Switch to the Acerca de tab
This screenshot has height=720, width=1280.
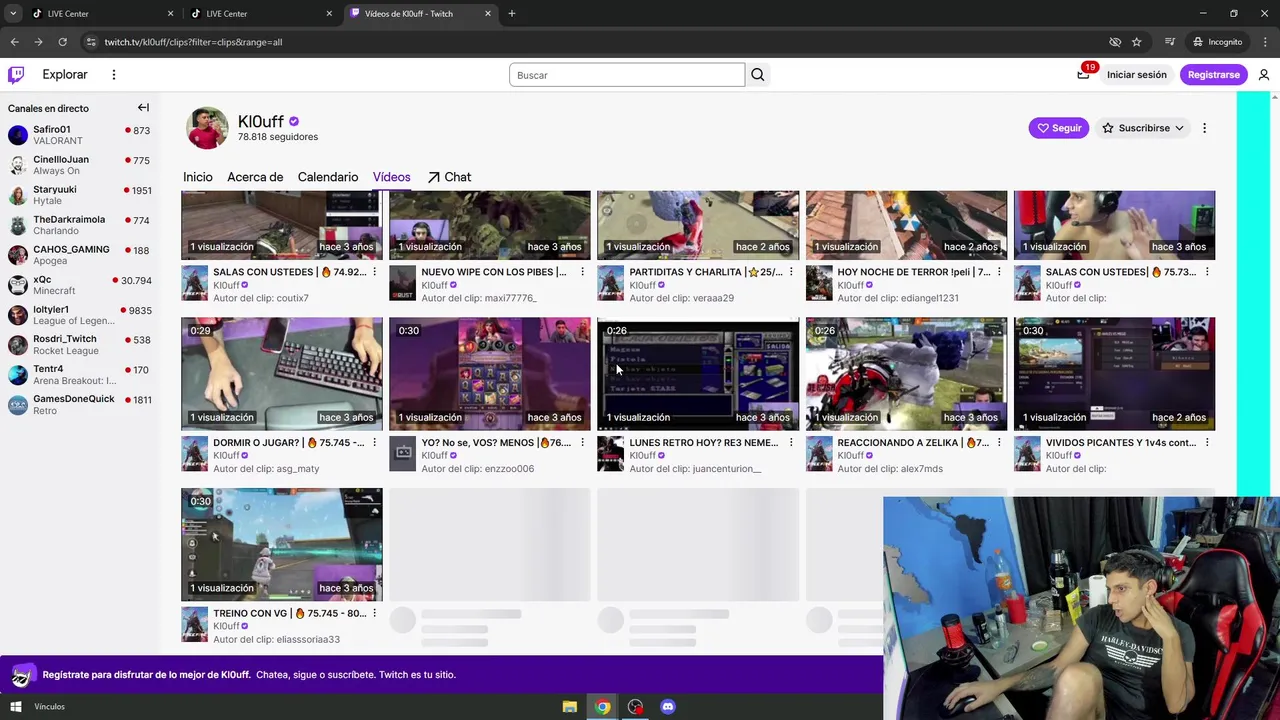255,177
